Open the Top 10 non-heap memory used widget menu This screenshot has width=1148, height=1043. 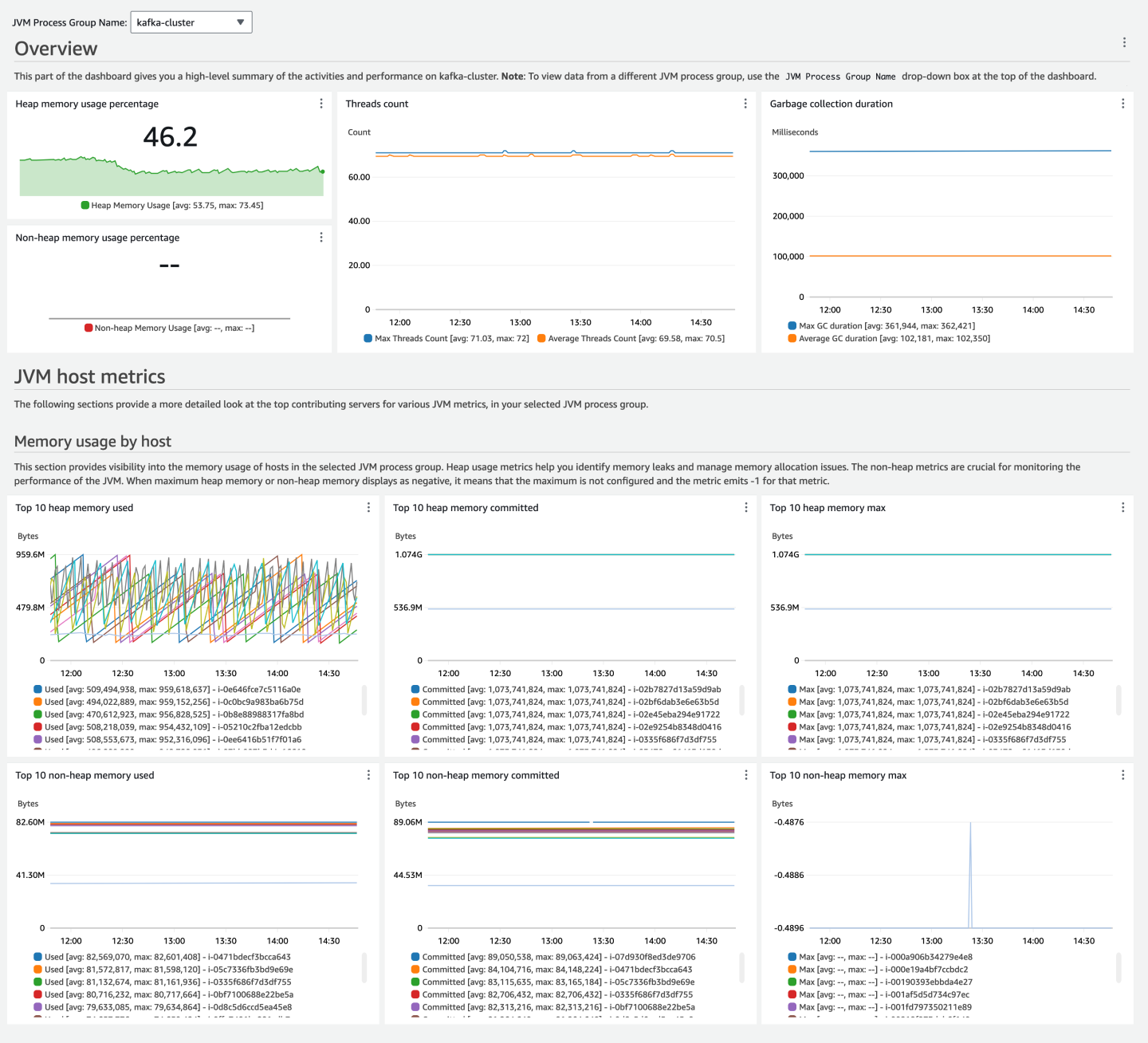(x=368, y=774)
